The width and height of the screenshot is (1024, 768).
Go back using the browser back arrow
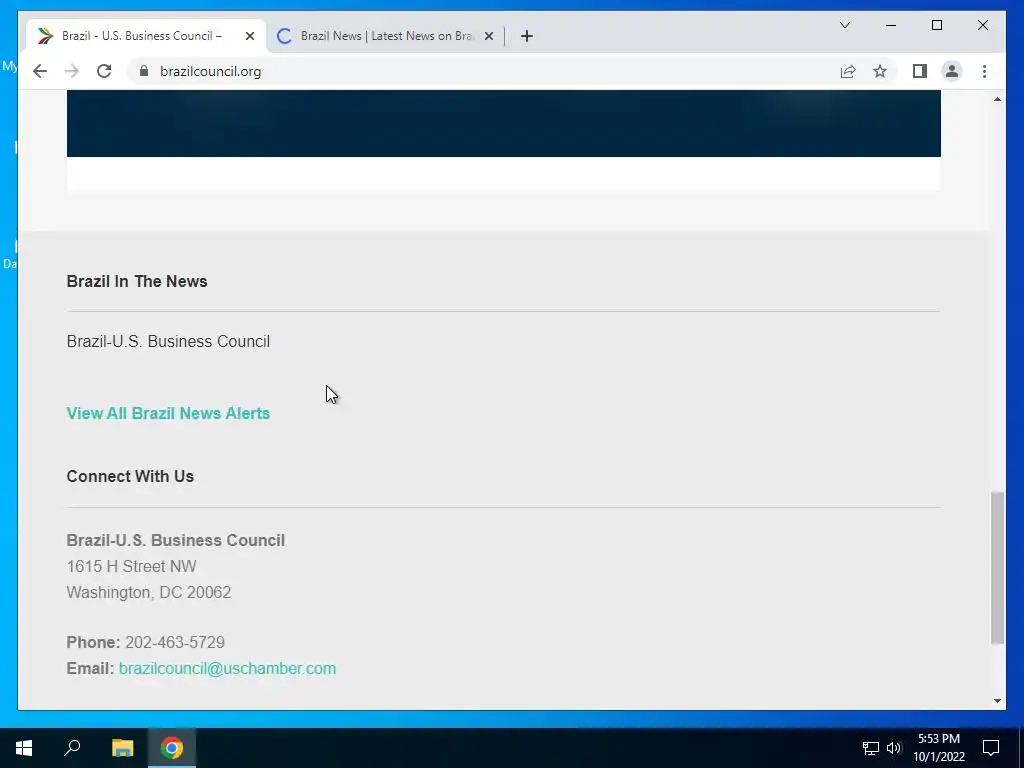click(40, 71)
